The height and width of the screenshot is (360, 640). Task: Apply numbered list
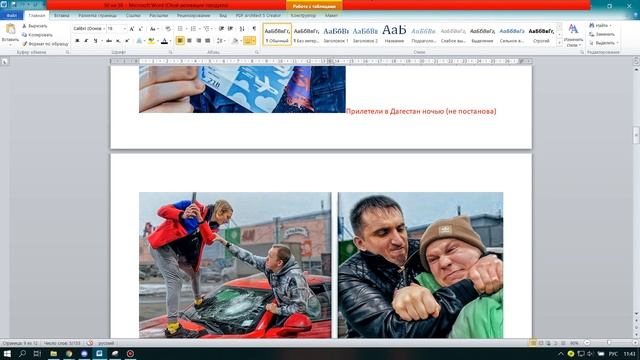[194, 29]
